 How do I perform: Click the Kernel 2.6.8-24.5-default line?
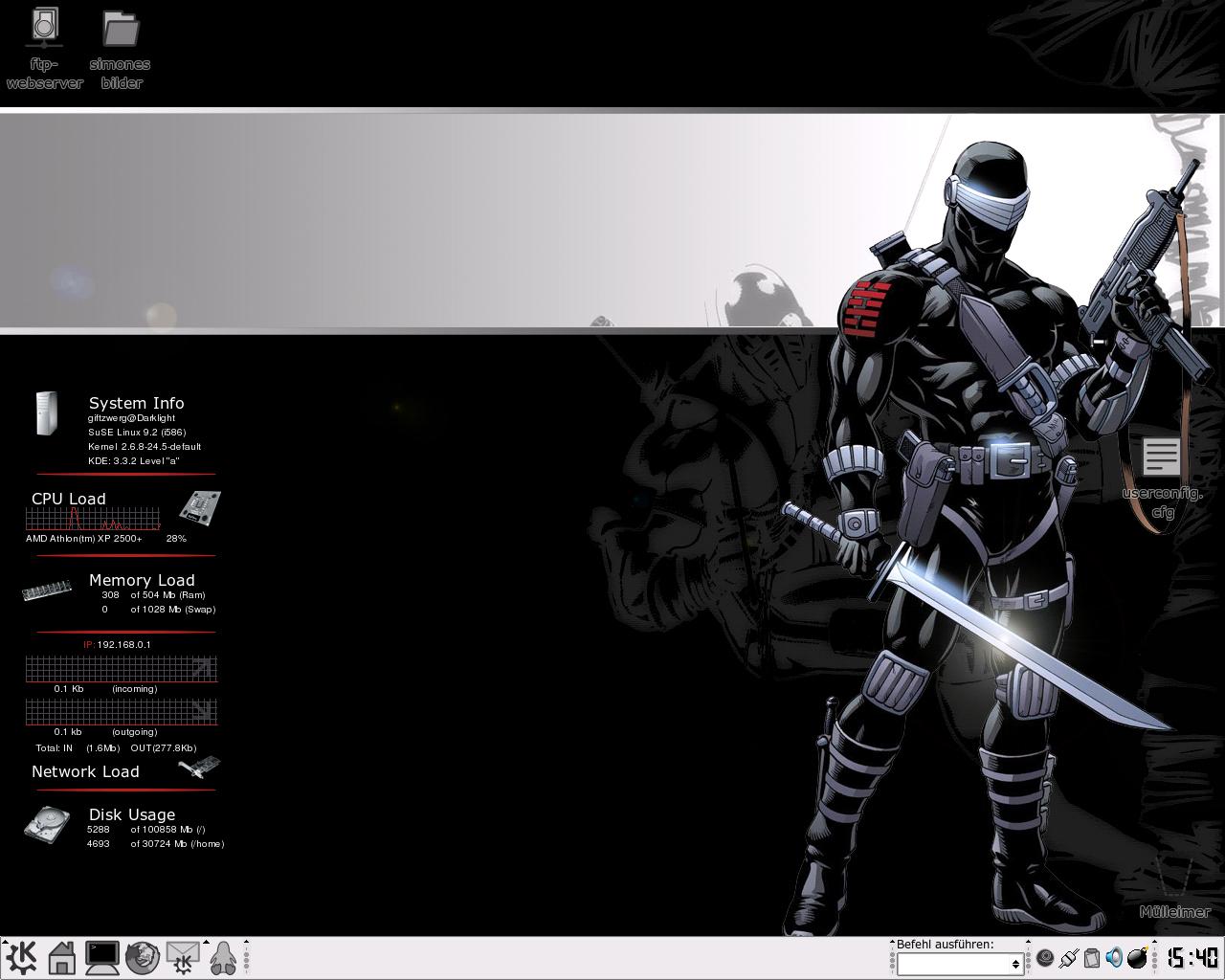coord(145,447)
